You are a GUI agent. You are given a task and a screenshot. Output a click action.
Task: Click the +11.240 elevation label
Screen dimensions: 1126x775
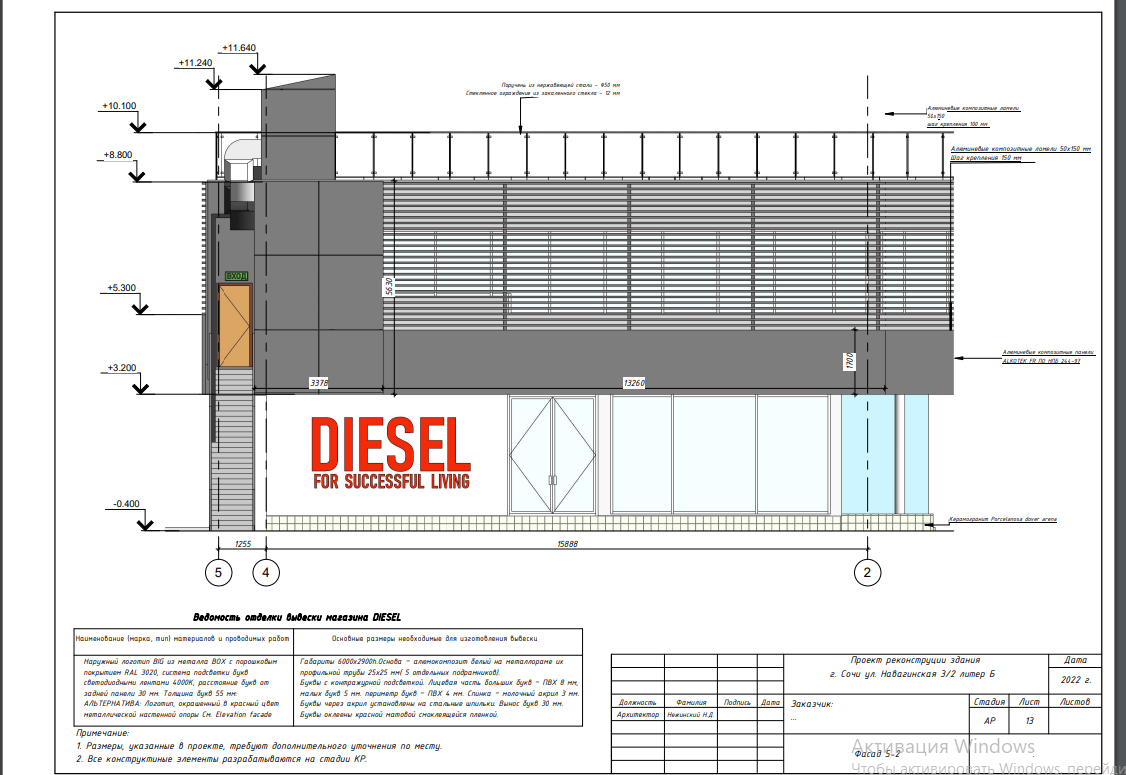tap(195, 63)
